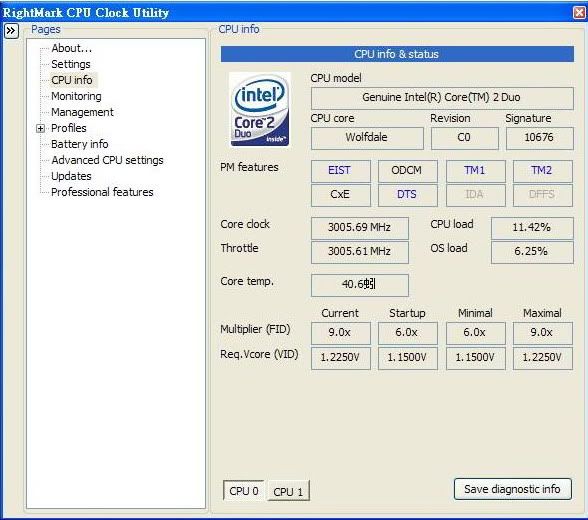Click the Intel Core 2 Duo logo
Screen dimensions: 588x520
click(x=260, y=109)
